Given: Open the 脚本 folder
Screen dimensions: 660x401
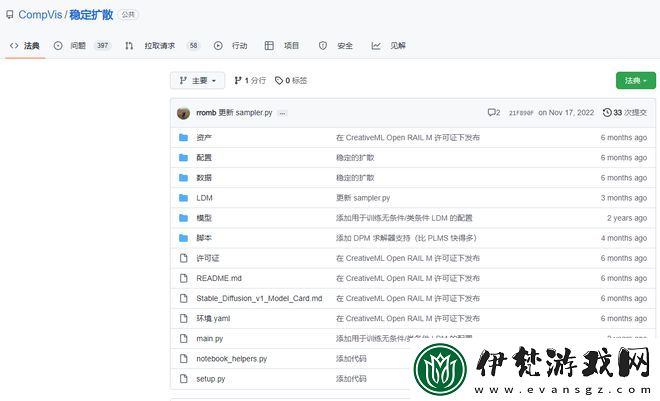Looking at the screenshot, I should click(204, 238).
